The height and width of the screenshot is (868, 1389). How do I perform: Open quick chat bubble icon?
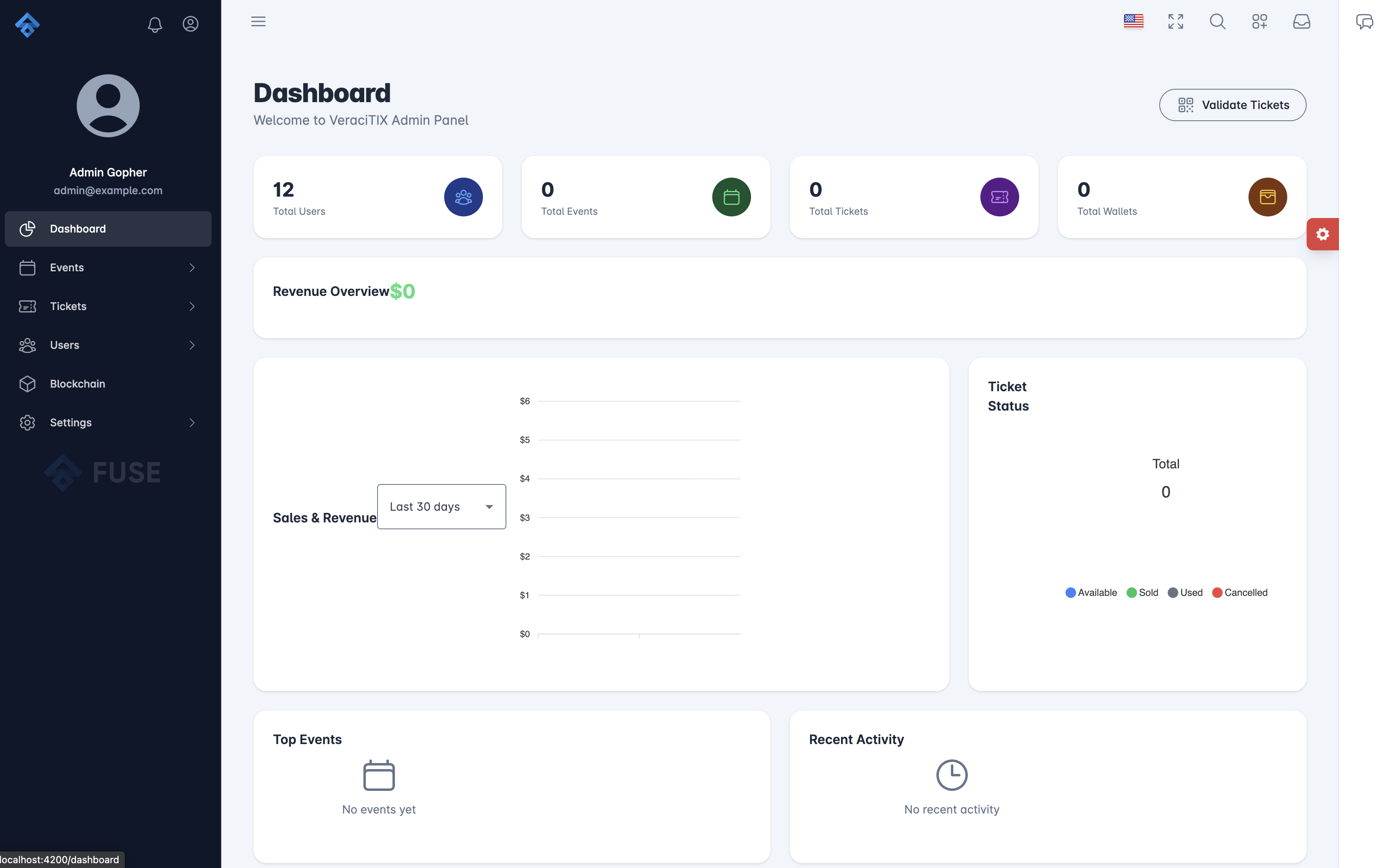(1364, 22)
